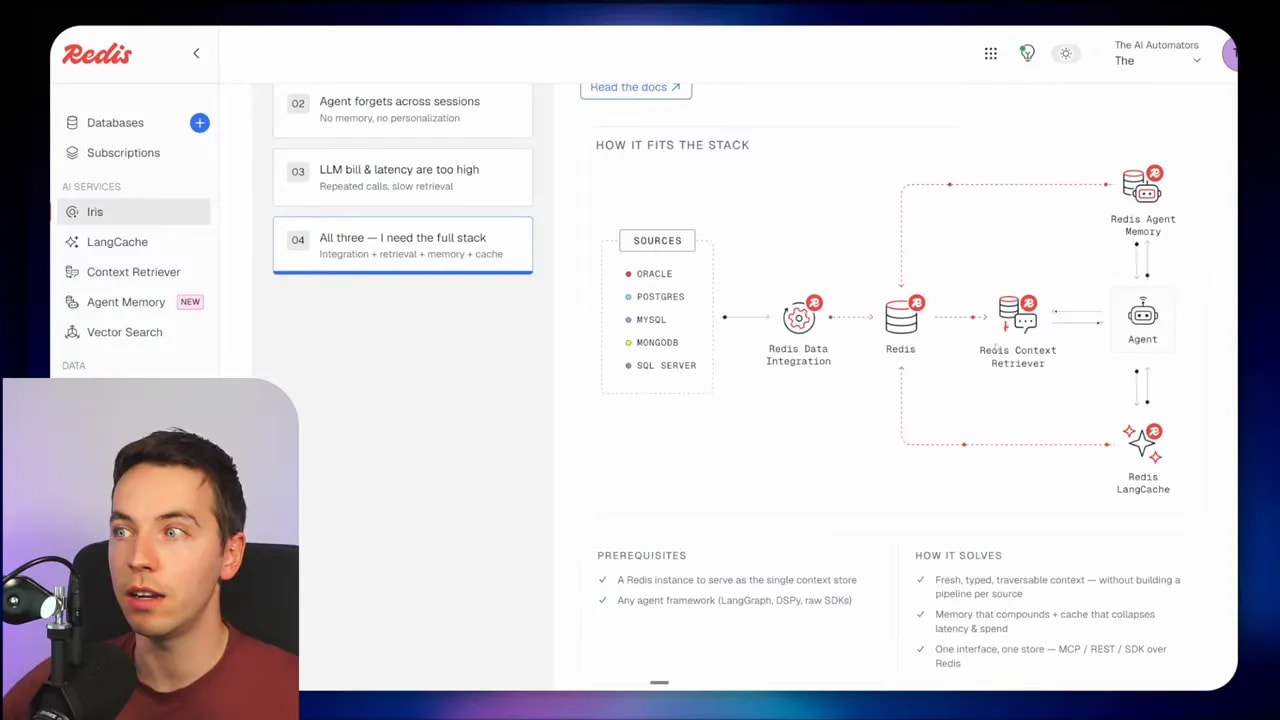The width and height of the screenshot is (1280, 720).
Task: Click the Redis Data Integration gear icon
Action: [800, 316]
